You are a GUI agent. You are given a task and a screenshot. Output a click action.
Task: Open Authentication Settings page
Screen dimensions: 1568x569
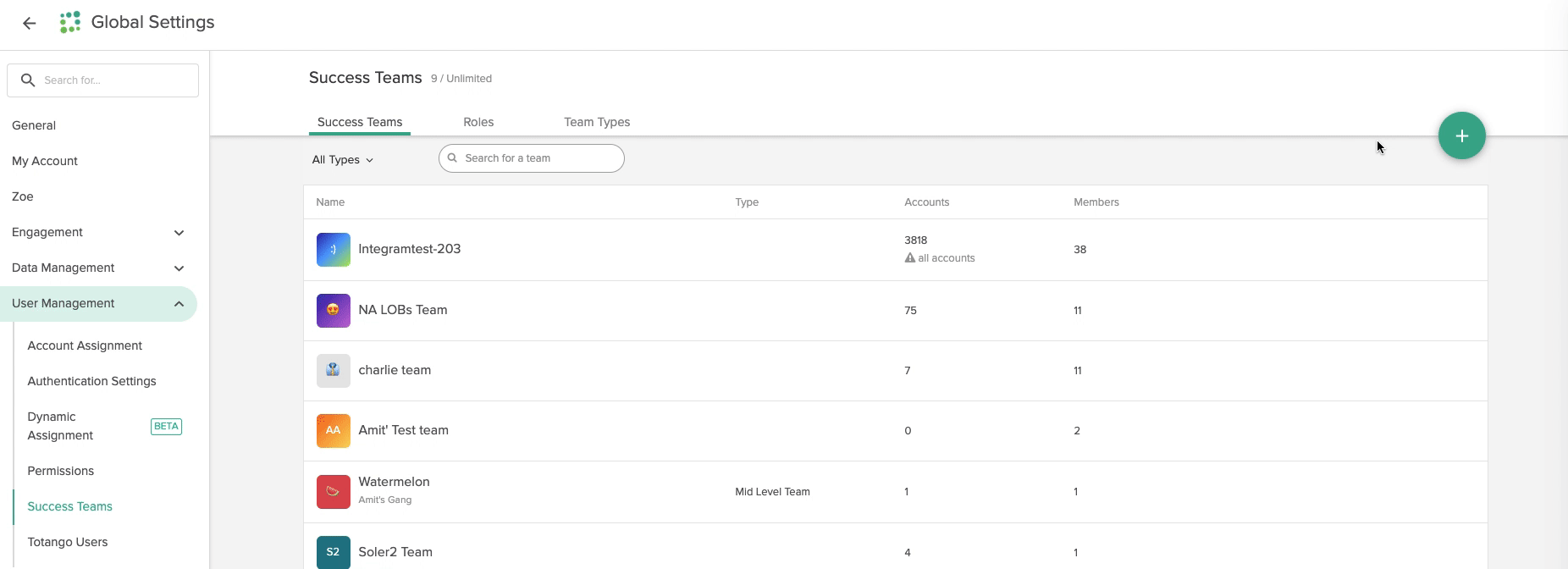91,381
